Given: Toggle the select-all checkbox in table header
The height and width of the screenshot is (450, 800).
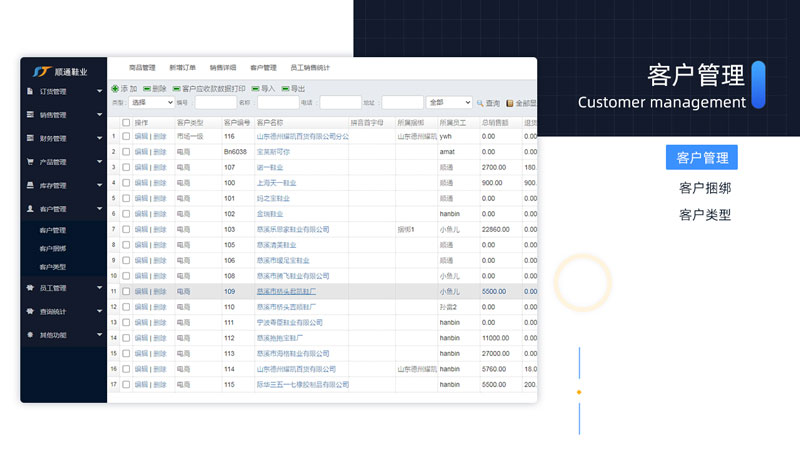Looking at the screenshot, I should click(x=126, y=122).
